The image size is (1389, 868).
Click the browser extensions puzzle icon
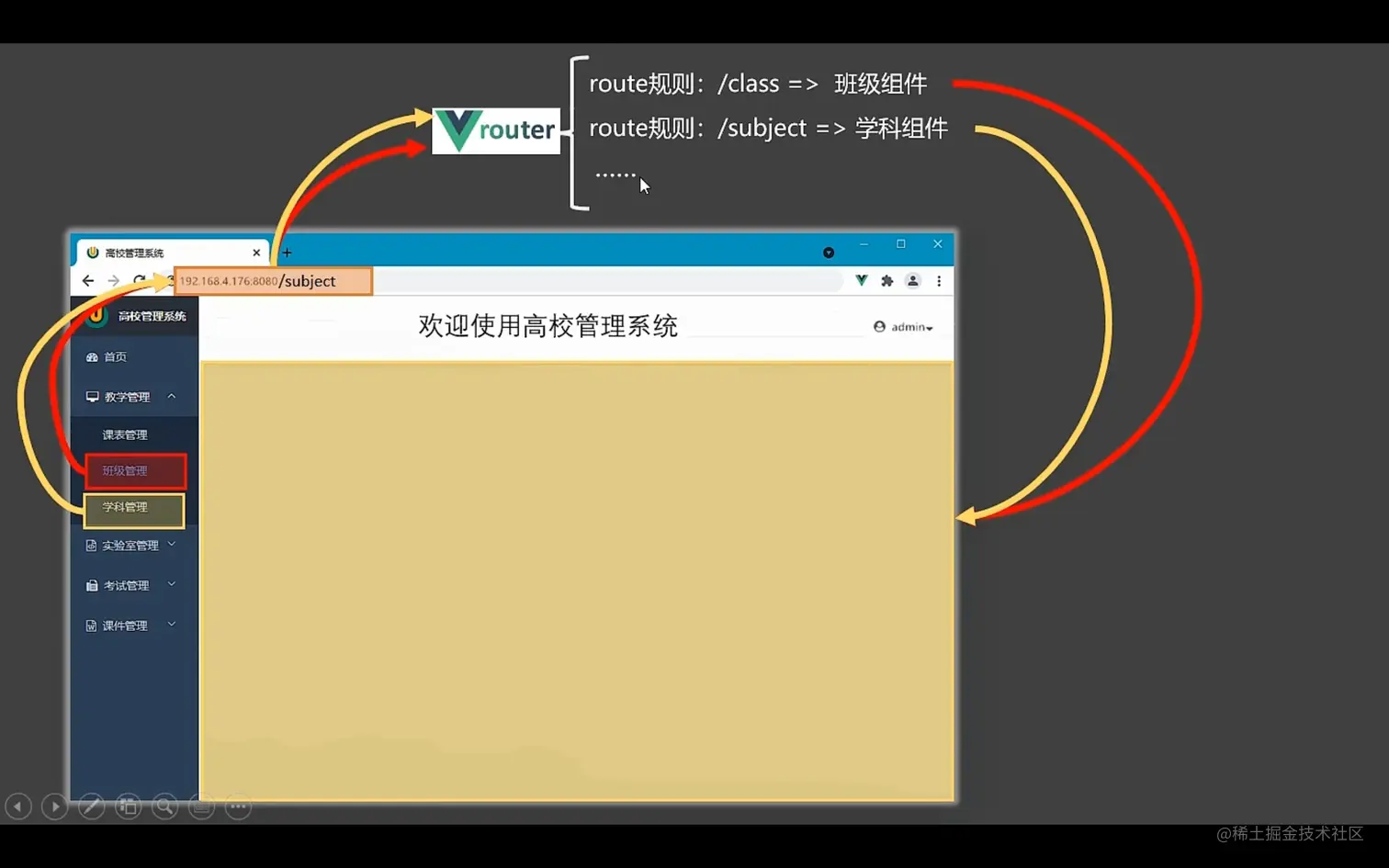point(887,281)
